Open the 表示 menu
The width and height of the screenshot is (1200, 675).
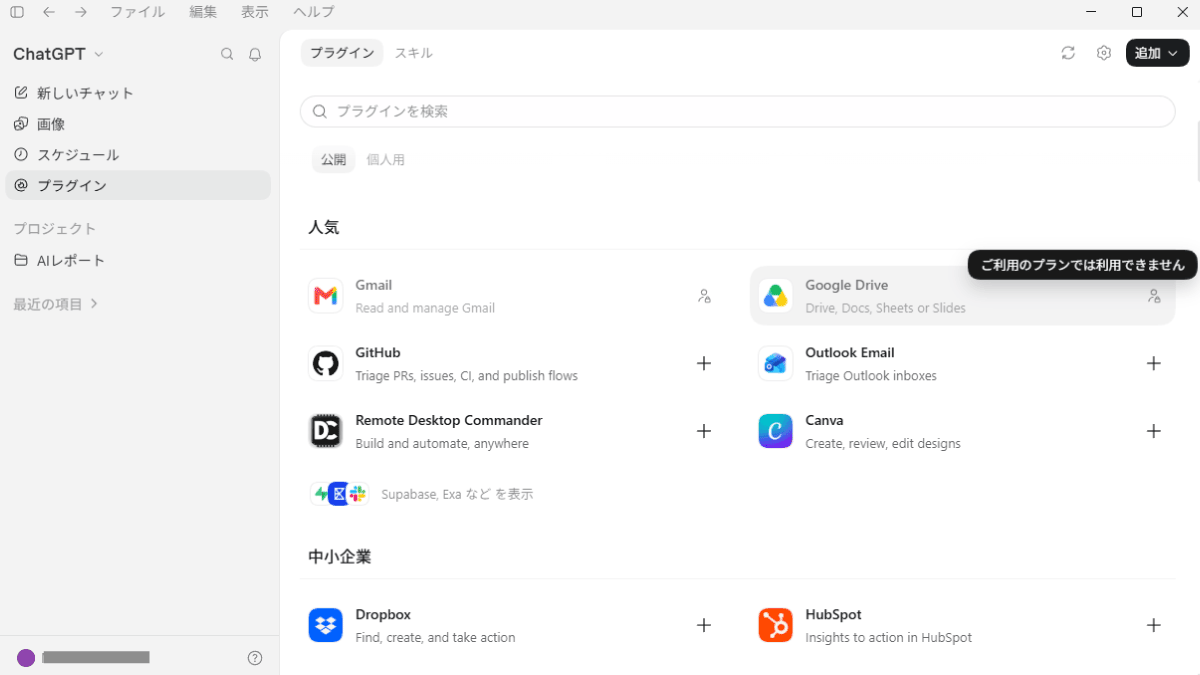tap(255, 12)
